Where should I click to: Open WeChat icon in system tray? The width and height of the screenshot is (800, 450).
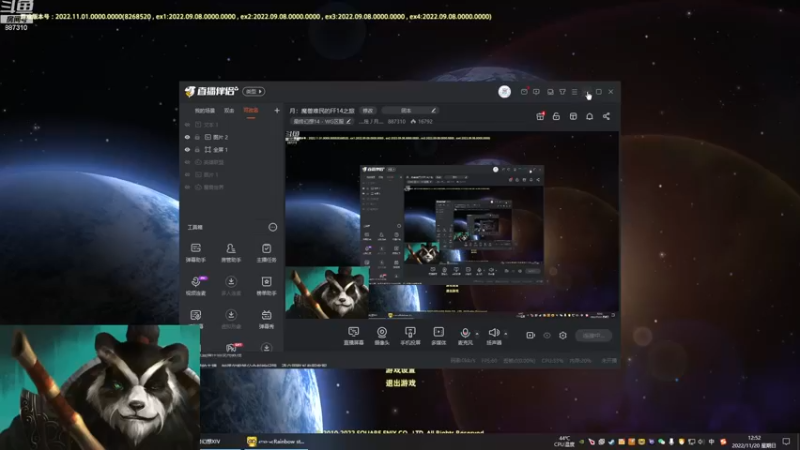click(661, 441)
